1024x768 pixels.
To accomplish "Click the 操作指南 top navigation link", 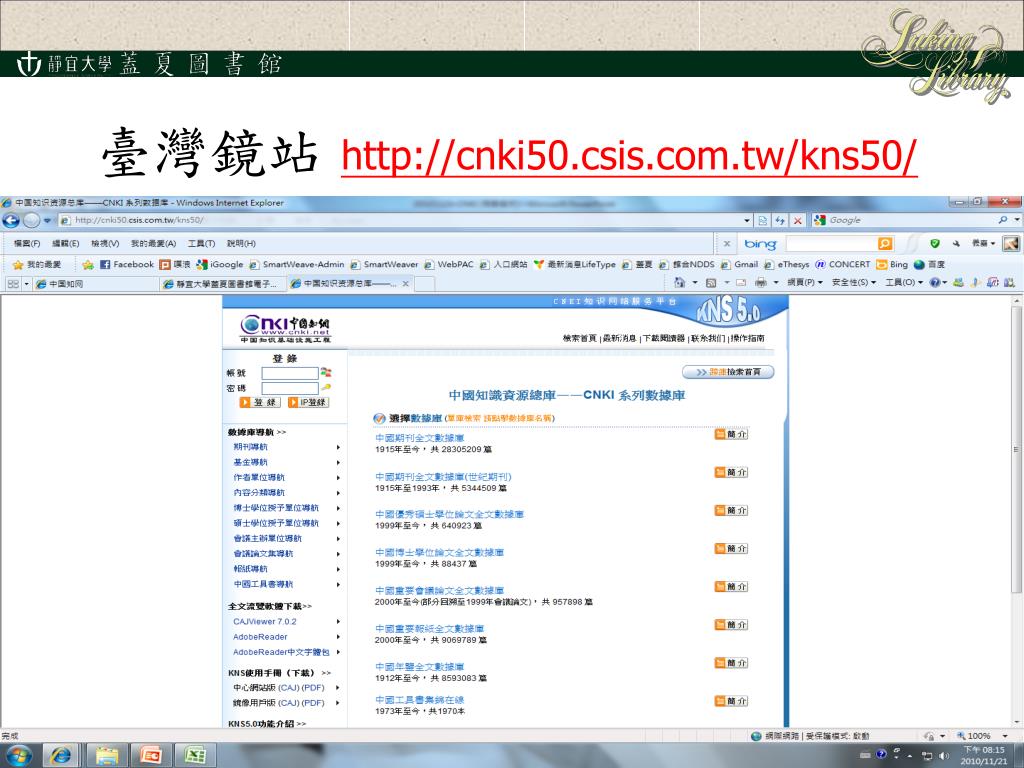I will 747,338.
